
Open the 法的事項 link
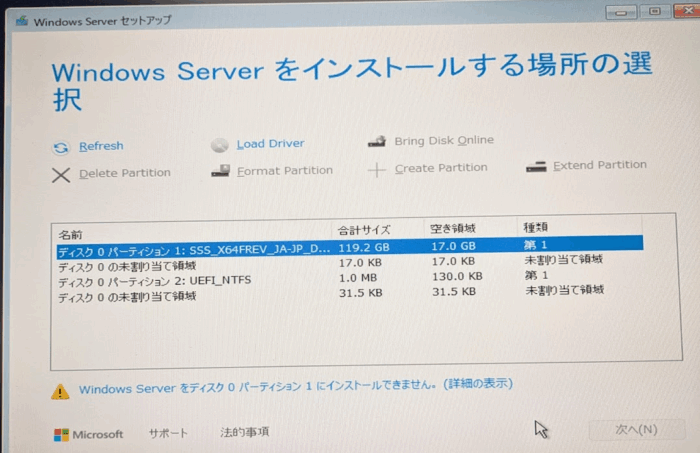pyautogui.click(x=245, y=432)
